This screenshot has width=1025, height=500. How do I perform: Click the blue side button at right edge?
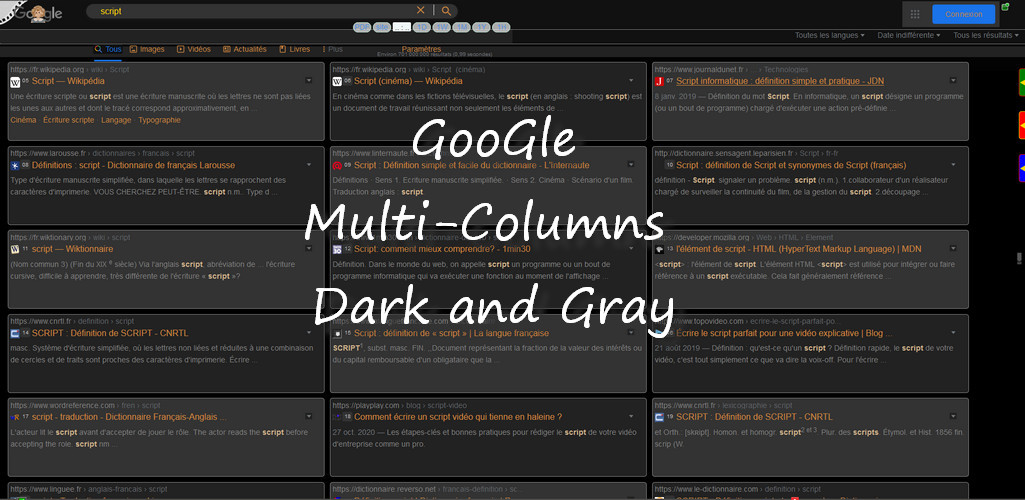coord(1021,168)
